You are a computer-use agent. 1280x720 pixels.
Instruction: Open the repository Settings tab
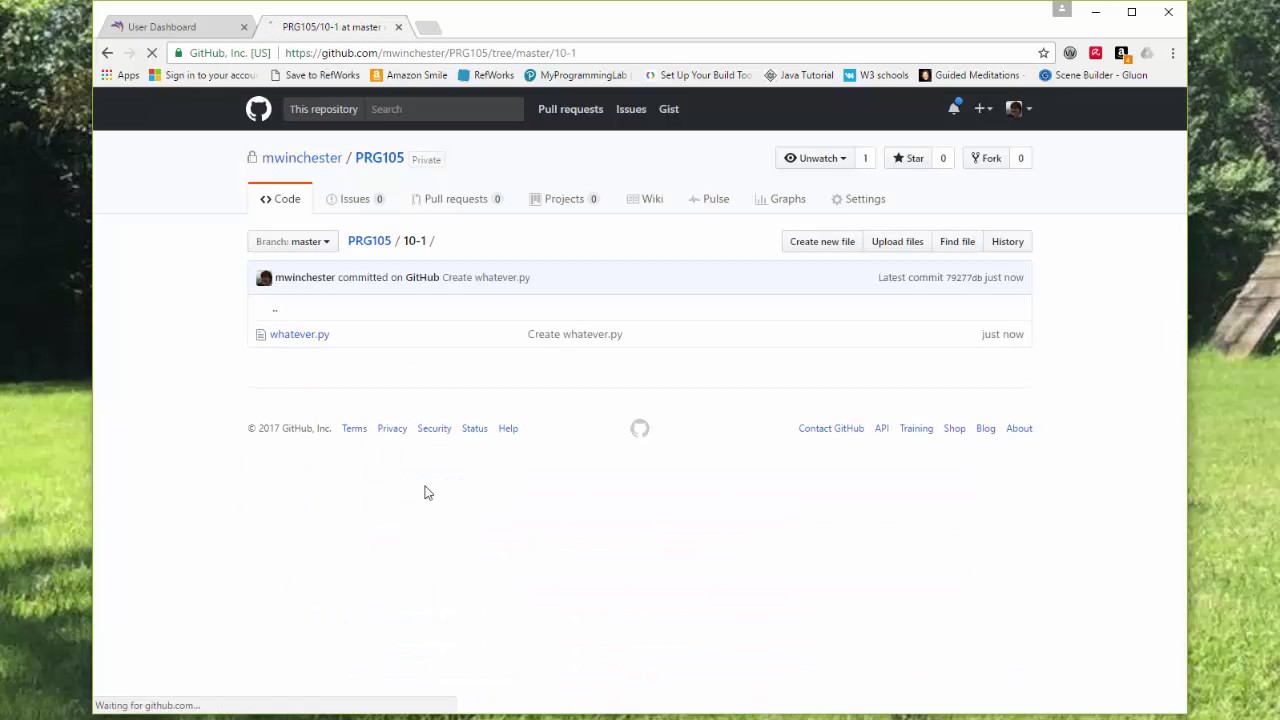(x=858, y=199)
